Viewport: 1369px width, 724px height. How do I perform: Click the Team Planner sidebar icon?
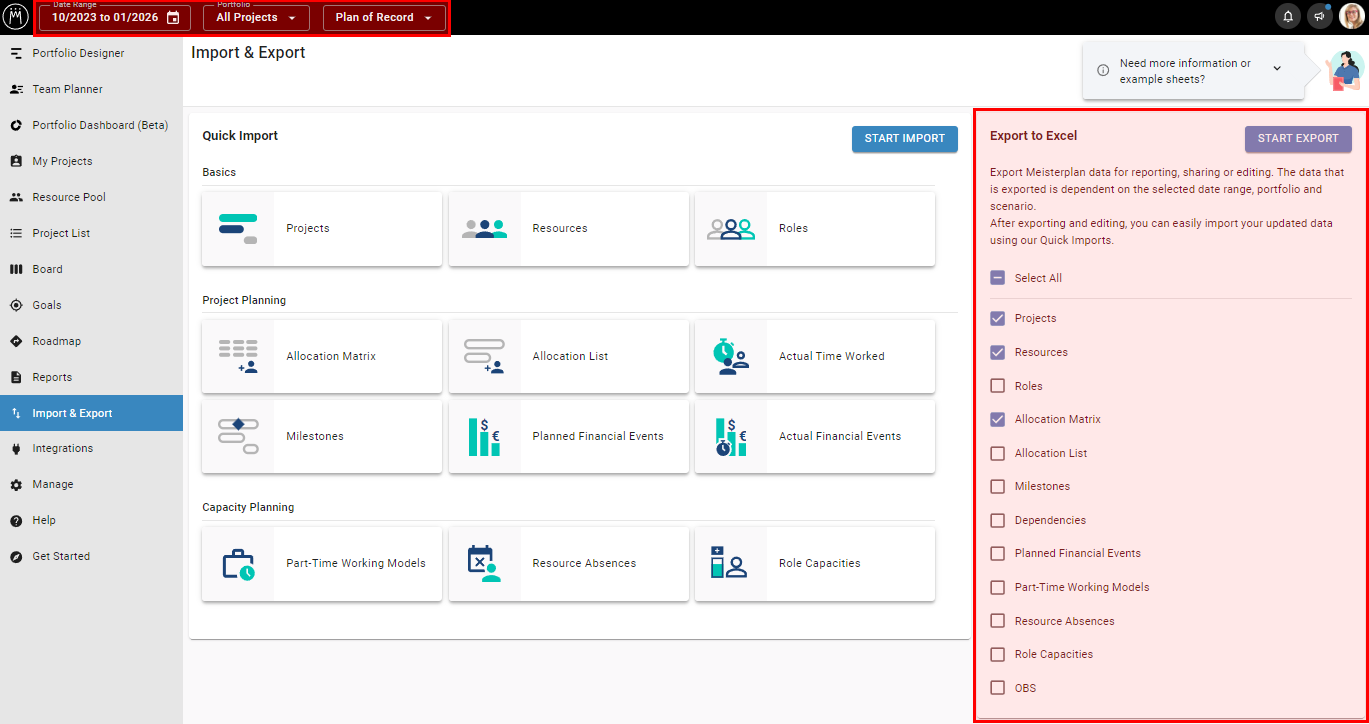(x=16, y=89)
